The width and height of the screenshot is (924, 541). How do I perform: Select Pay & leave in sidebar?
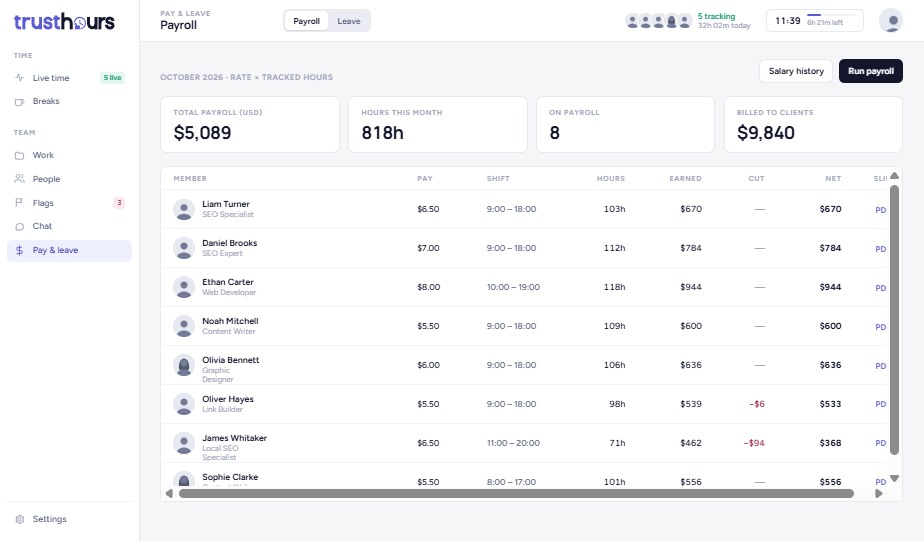click(70, 250)
